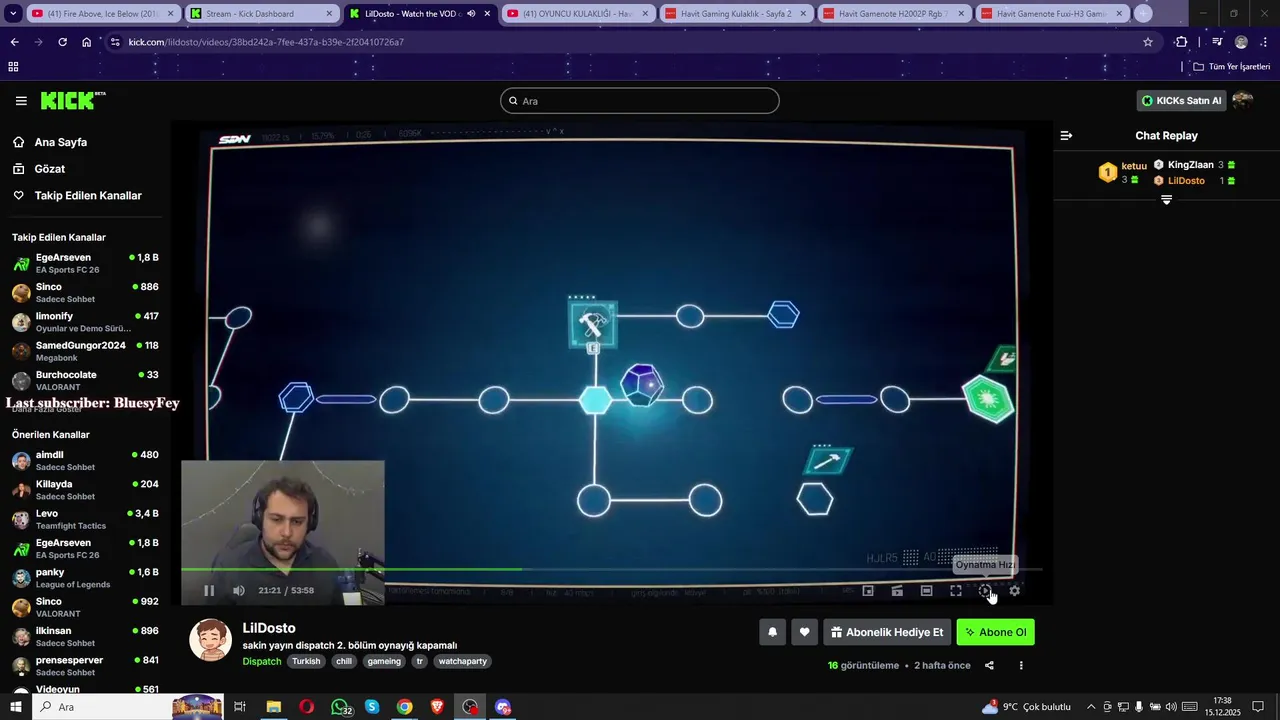Open video player settings gear
Screen dimensions: 1280x720
coord(1015,591)
